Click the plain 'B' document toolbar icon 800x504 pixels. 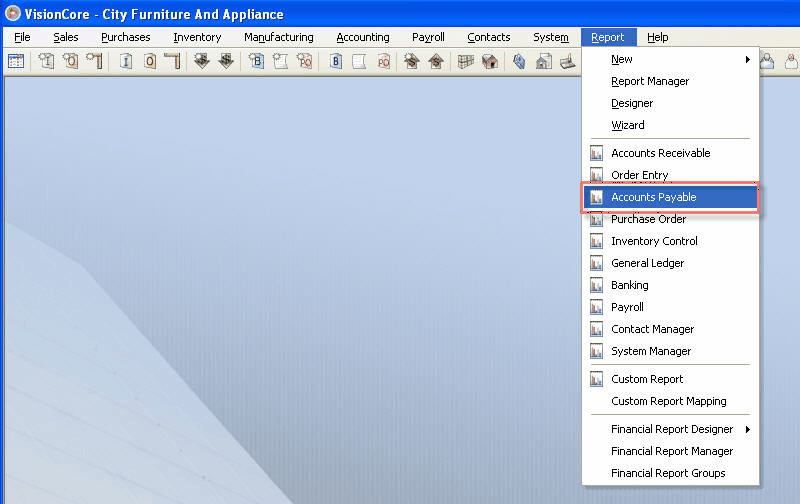click(335, 61)
